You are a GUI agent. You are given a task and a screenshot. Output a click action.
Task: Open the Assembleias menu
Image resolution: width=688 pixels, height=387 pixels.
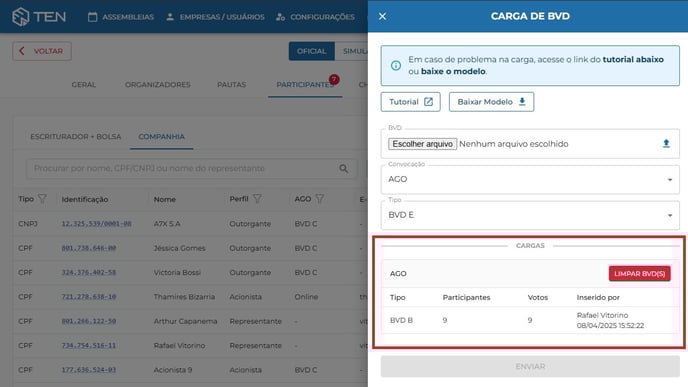click(x=121, y=17)
